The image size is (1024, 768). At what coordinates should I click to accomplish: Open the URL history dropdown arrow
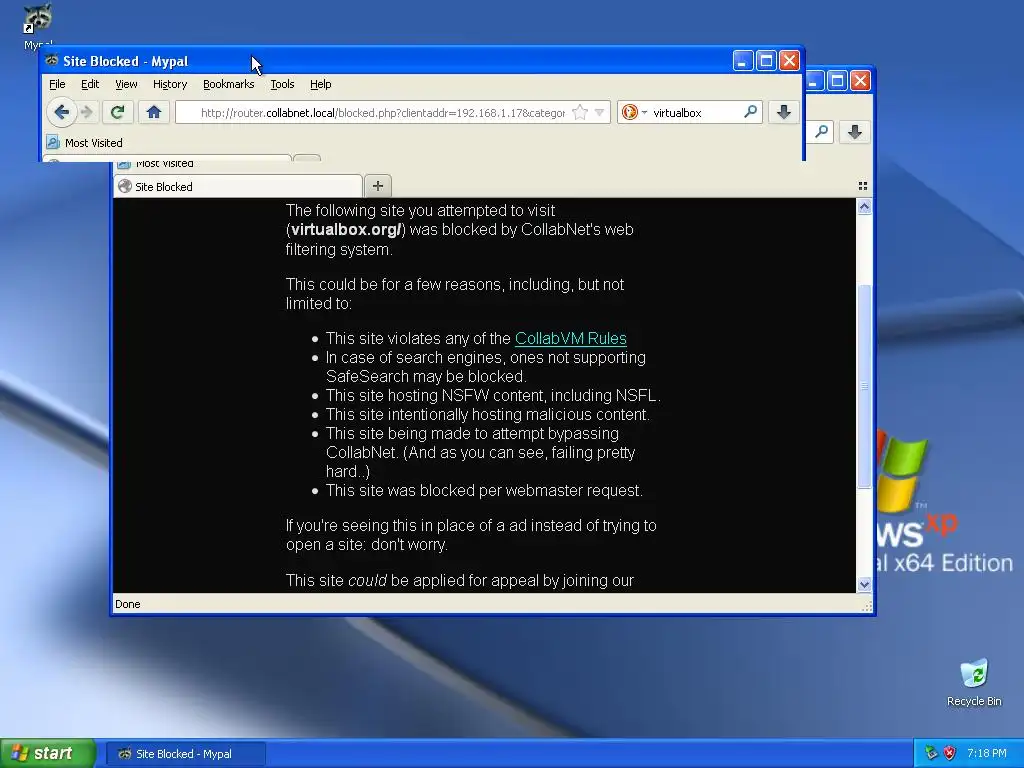coord(599,112)
